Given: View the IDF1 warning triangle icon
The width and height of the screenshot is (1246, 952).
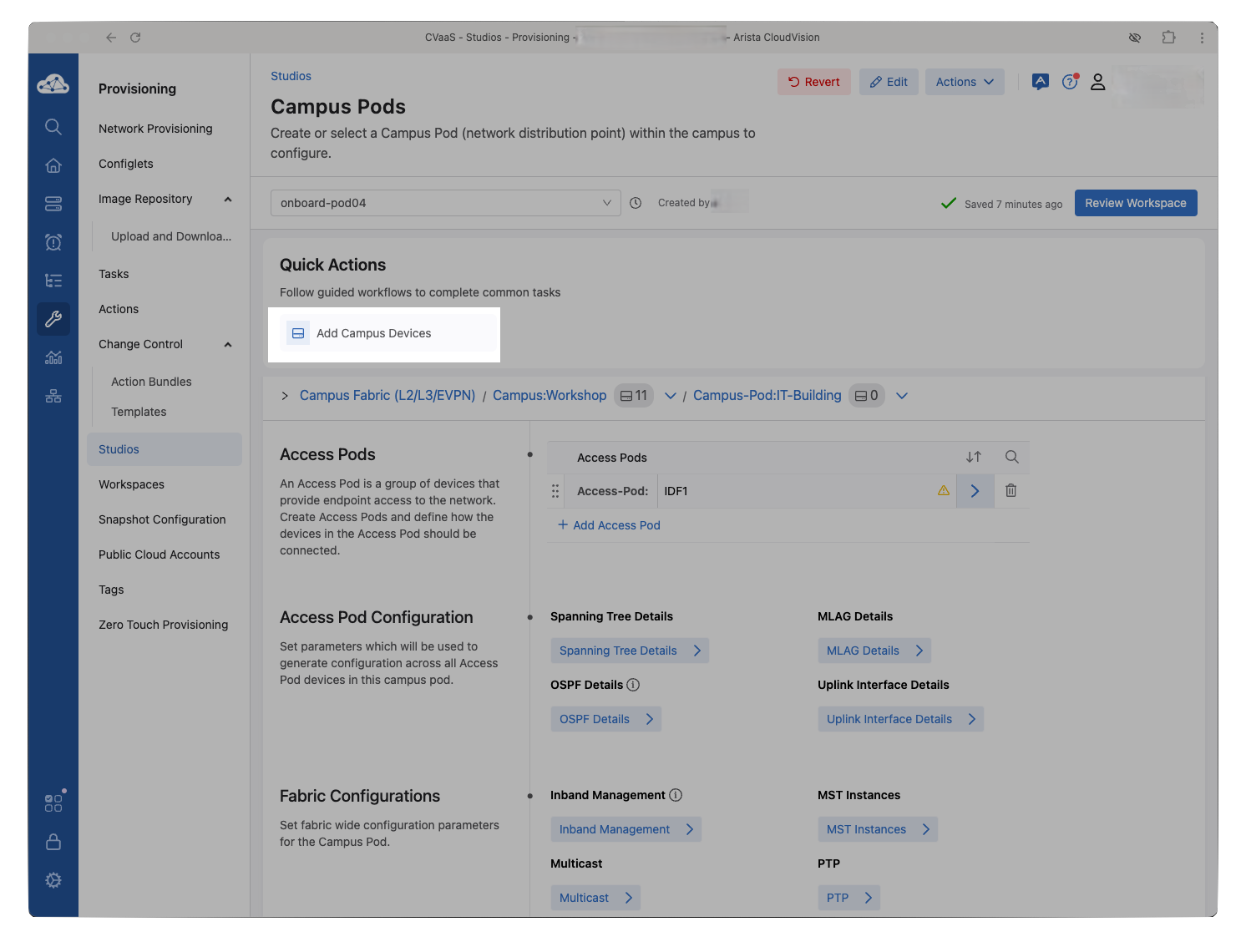Looking at the screenshot, I should [944, 491].
